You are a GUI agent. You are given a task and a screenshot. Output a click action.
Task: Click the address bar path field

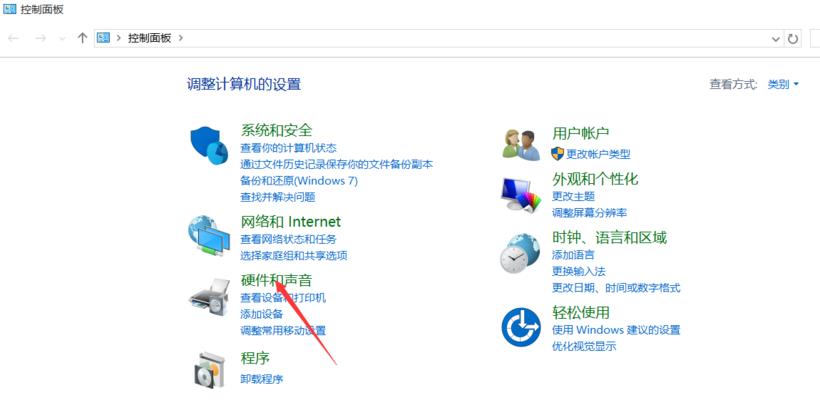click(x=432, y=38)
